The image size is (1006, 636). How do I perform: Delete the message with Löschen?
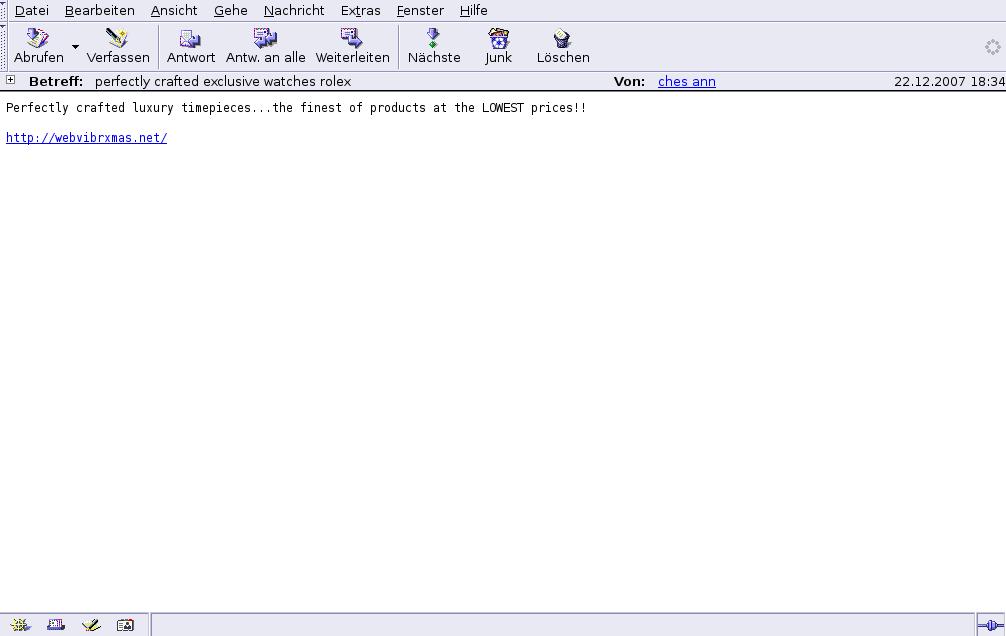click(x=562, y=46)
